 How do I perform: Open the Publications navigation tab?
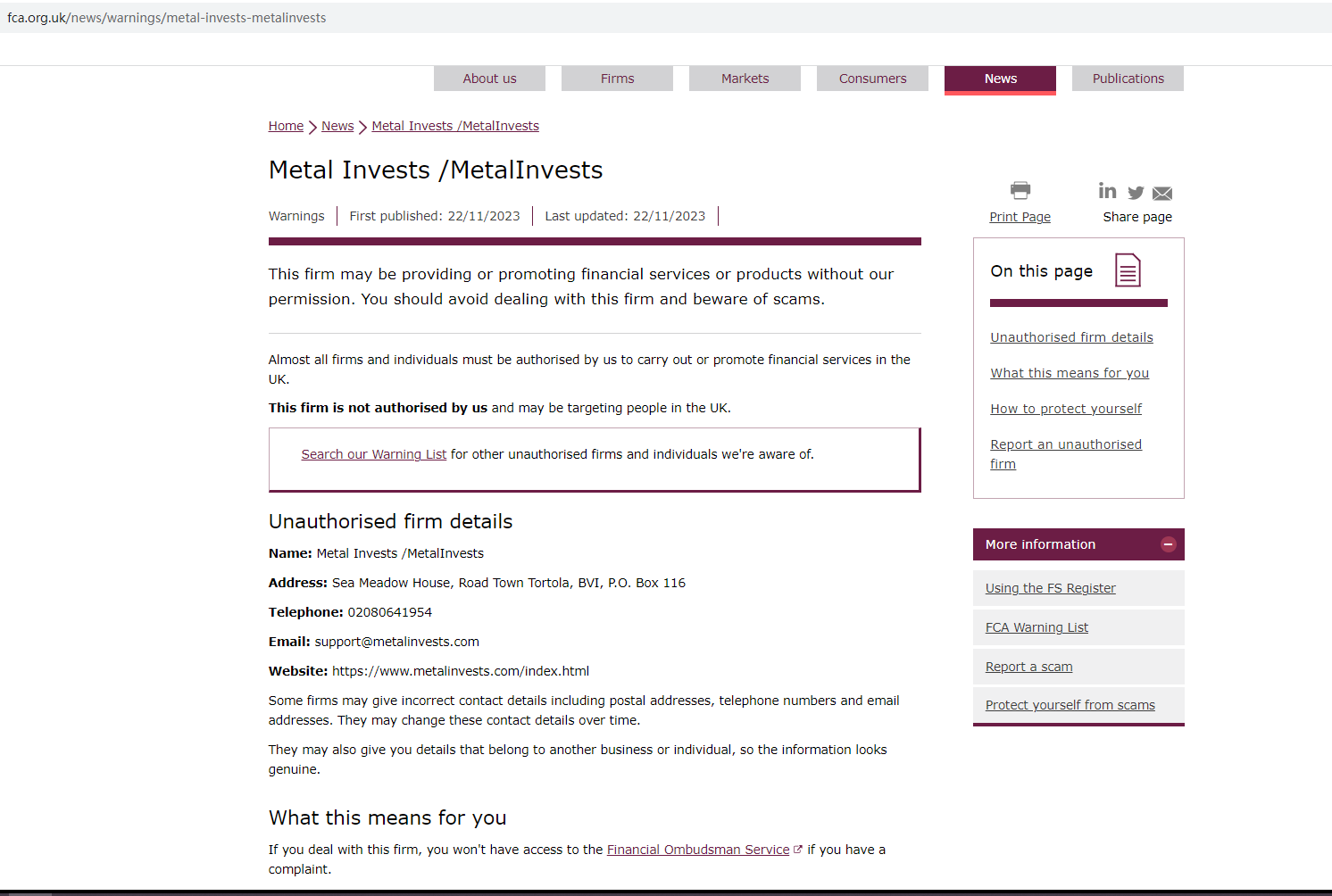(x=1128, y=79)
